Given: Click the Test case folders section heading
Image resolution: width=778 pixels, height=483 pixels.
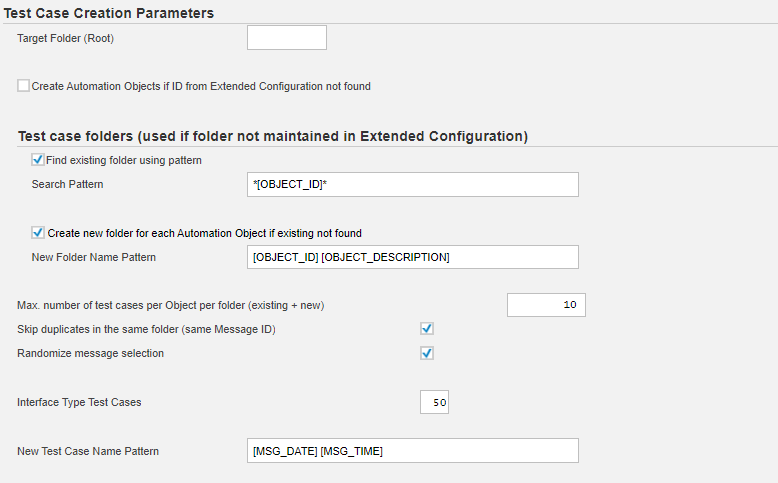Looking at the screenshot, I should coord(273,136).
